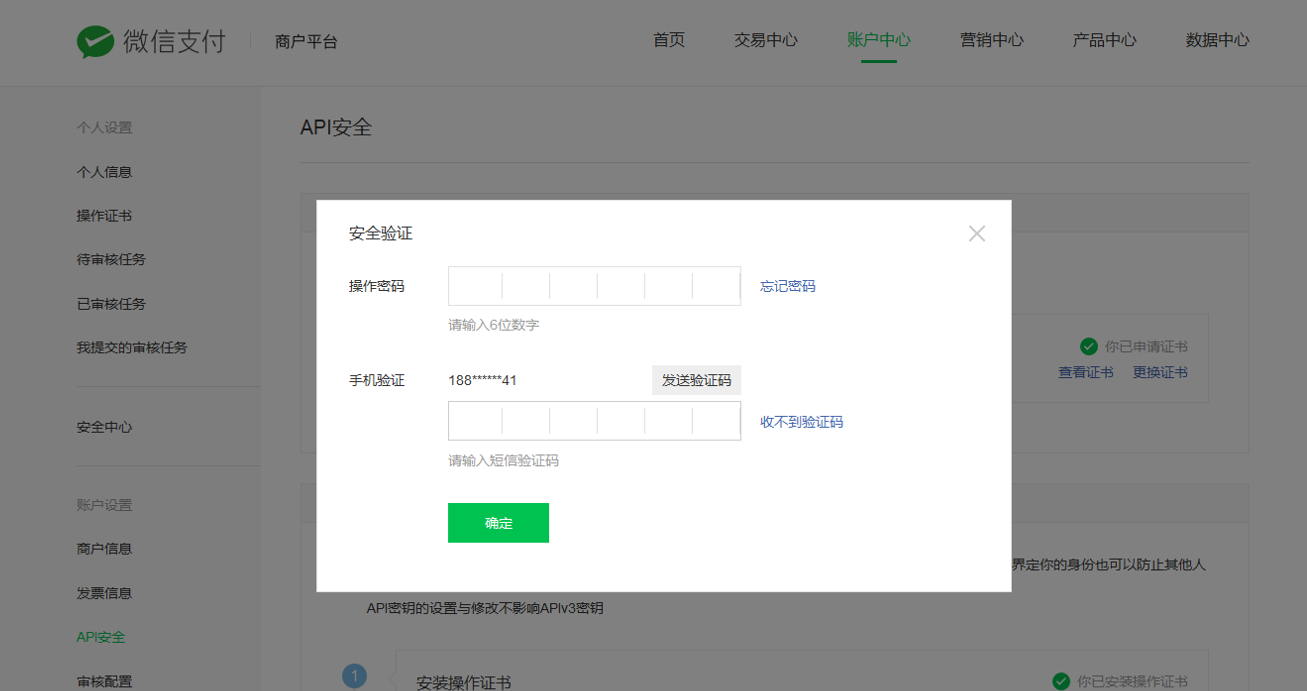This screenshot has height=691, width=1307.
Task: Click the 发送验证码 button
Action: [696, 380]
